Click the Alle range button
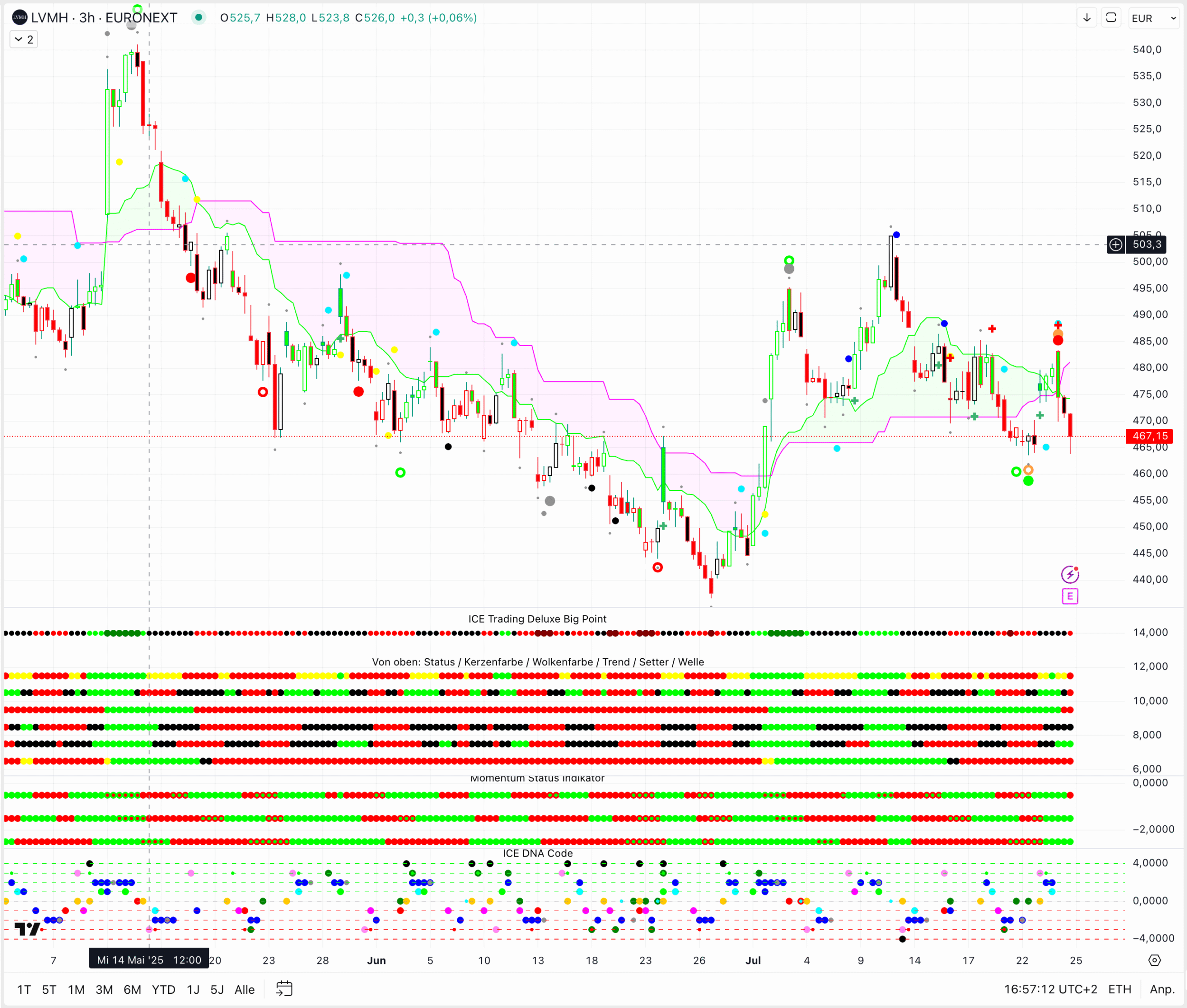The image size is (1187, 1008). coord(244,989)
